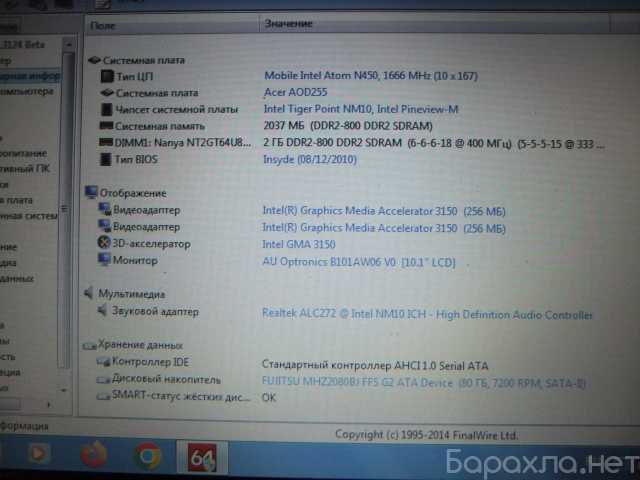Image resolution: width=640 pixels, height=480 pixels.
Task: Click the Системная плата group header icon
Action: coord(94,60)
